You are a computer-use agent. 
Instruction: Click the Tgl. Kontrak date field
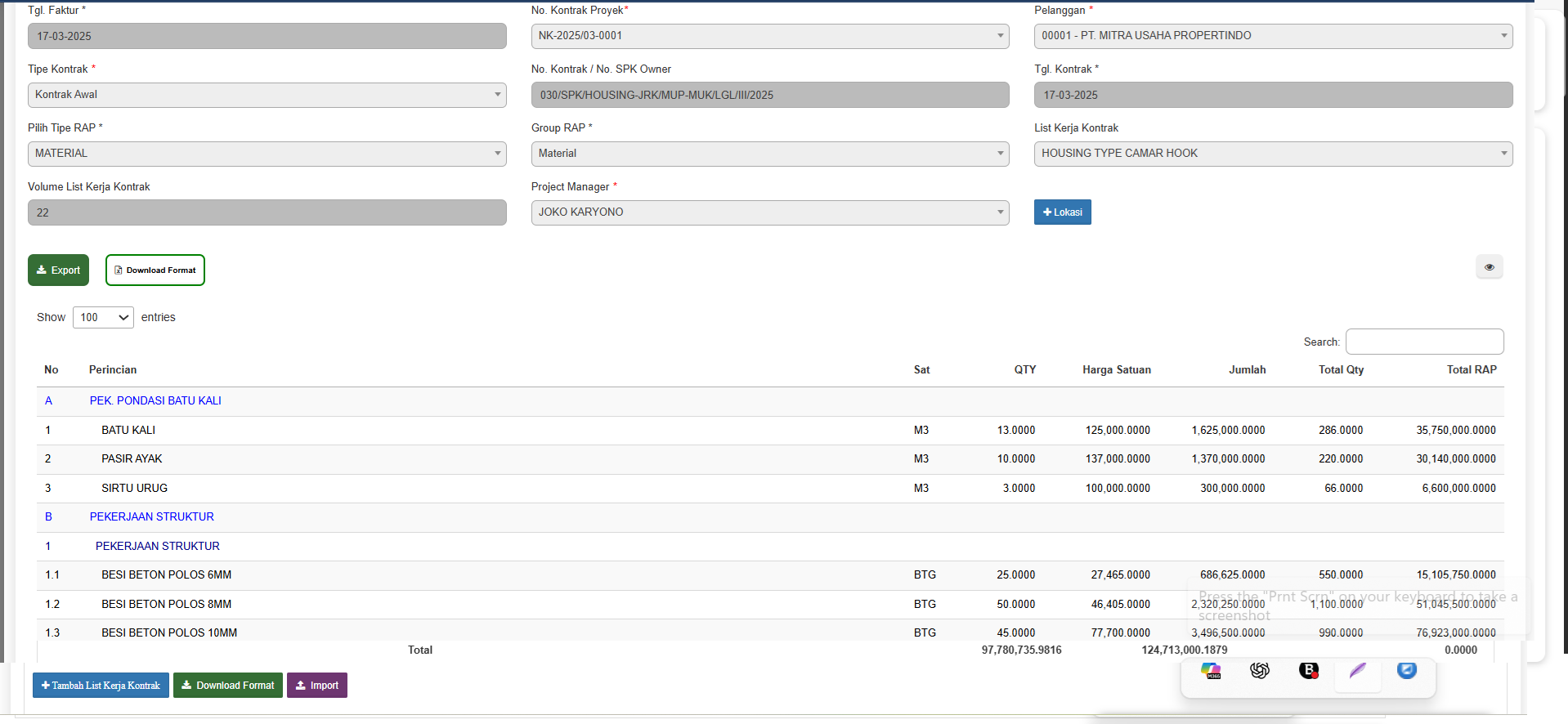pyautogui.click(x=1273, y=95)
